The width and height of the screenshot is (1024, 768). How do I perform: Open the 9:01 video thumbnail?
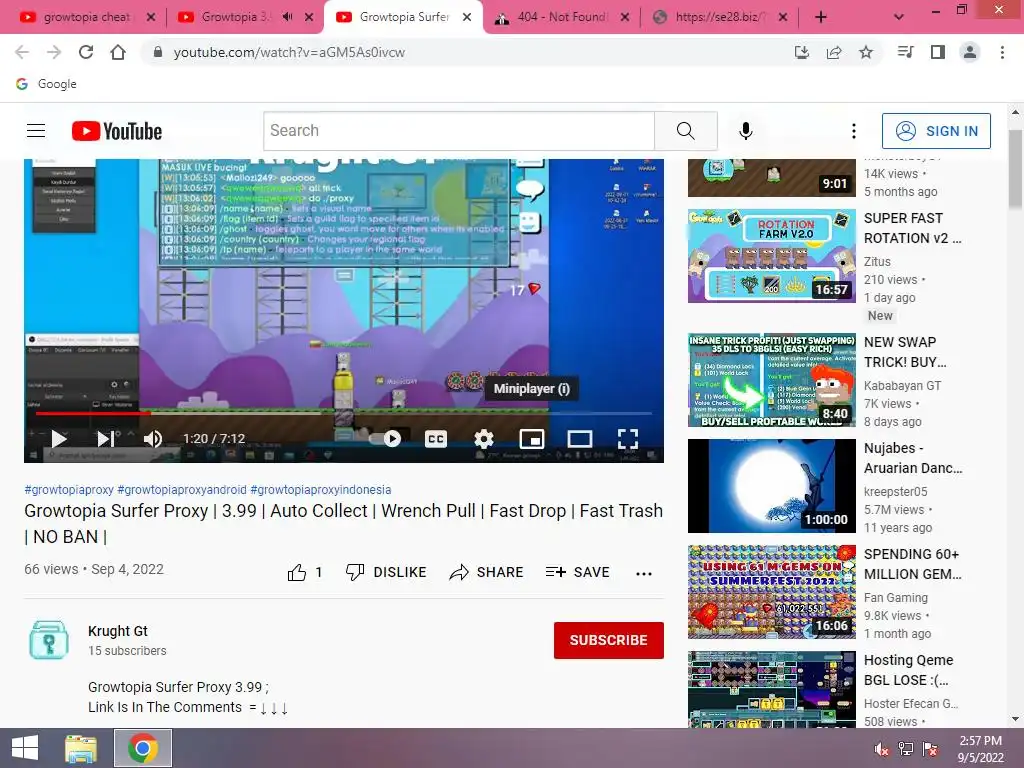pyautogui.click(x=771, y=178)
